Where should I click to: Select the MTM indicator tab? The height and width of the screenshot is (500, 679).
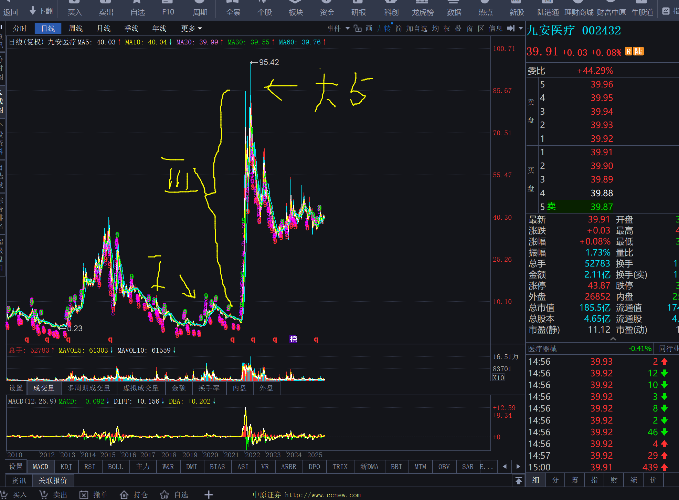click(x=420, y=466)
